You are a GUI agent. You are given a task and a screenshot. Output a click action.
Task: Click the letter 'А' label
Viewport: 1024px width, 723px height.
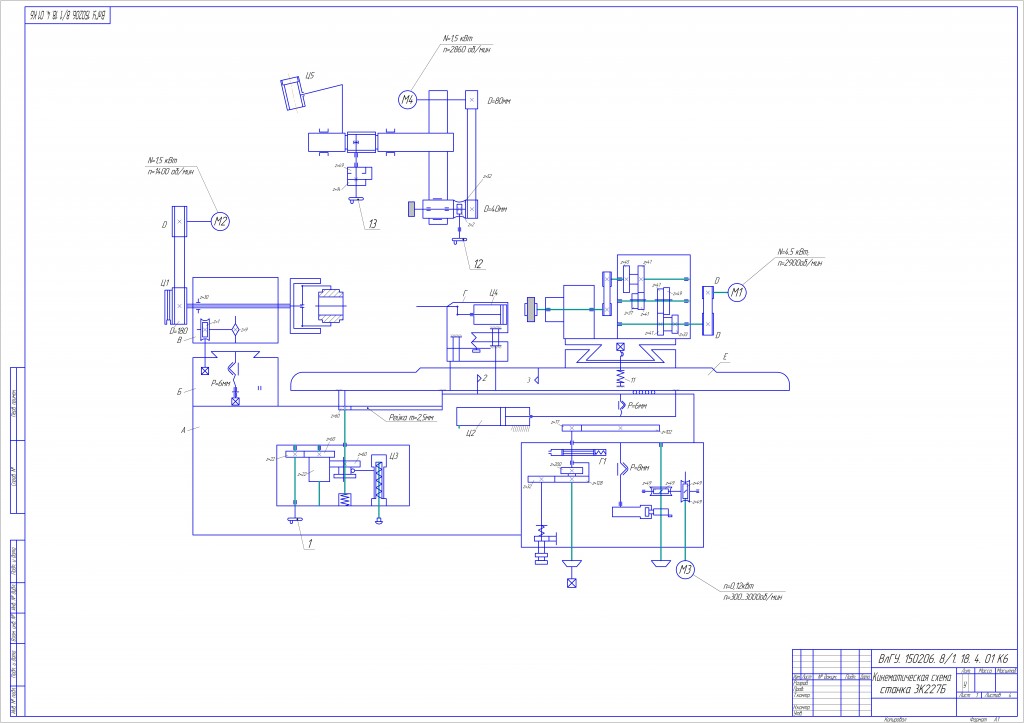point(183,430)
